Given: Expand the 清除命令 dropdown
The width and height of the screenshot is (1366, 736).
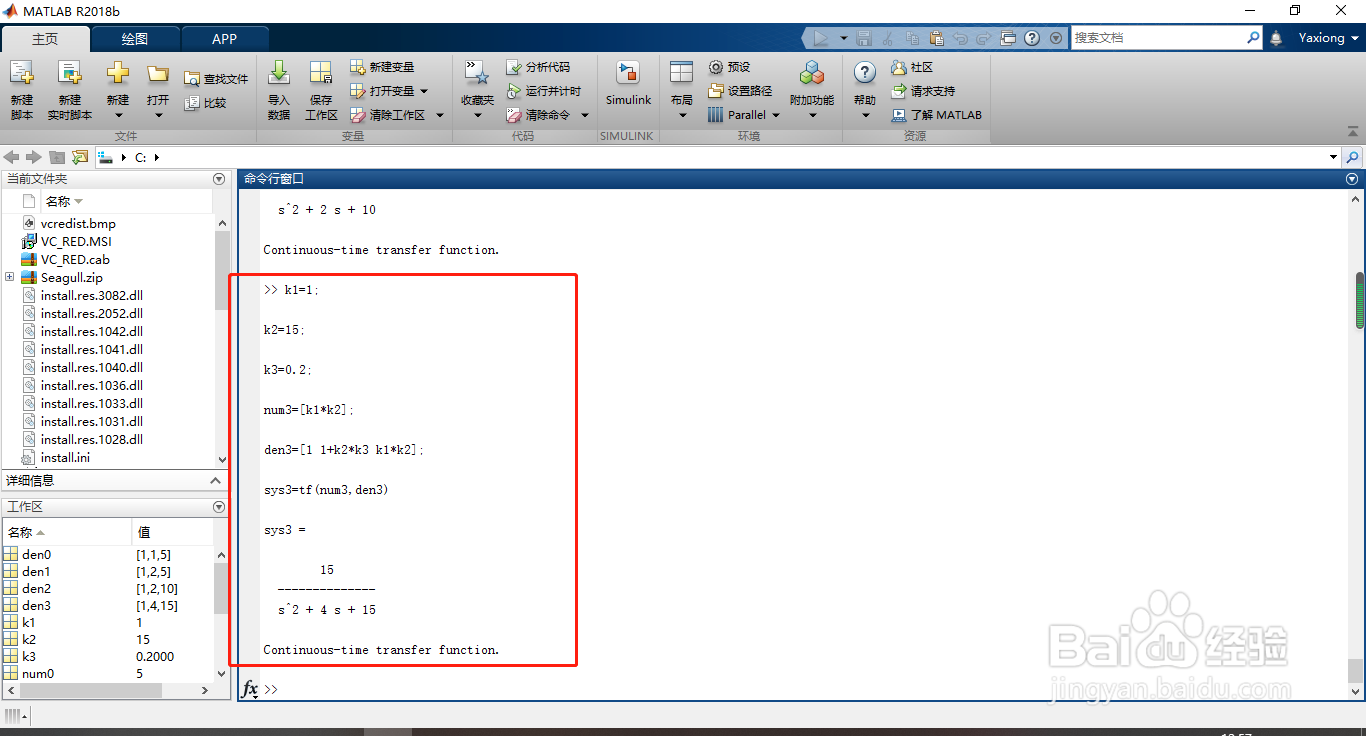Looking at the screenshot, I should 585,115.
